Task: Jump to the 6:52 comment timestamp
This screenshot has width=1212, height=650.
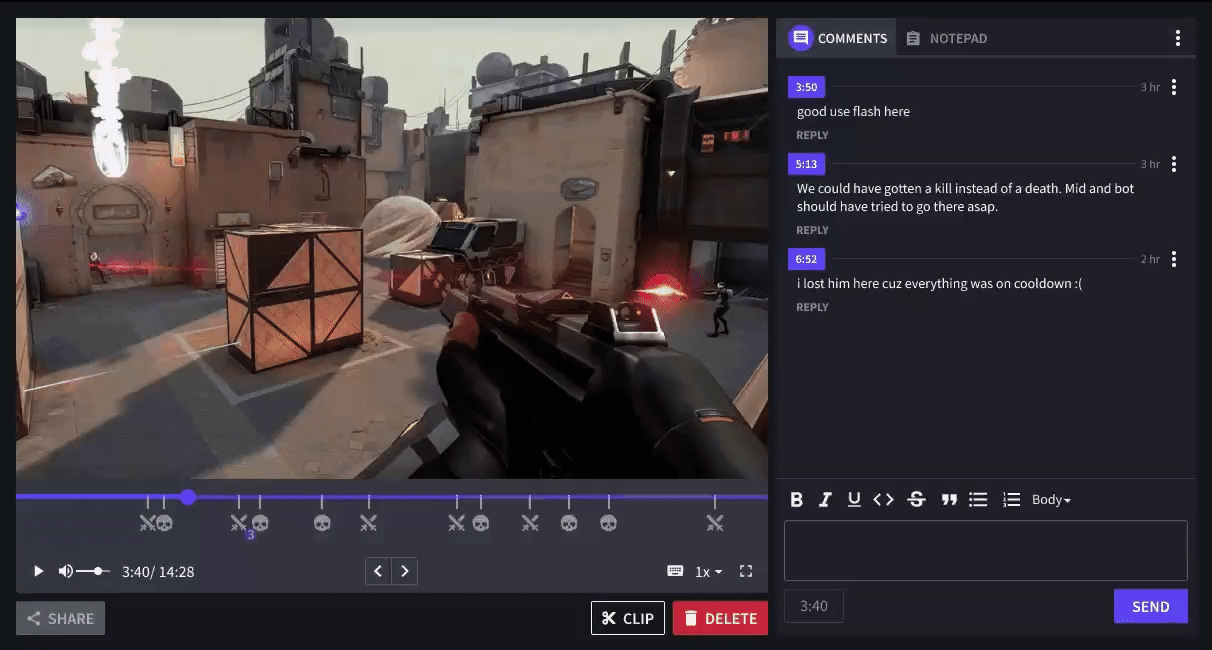Action: [x=806, y=259]
